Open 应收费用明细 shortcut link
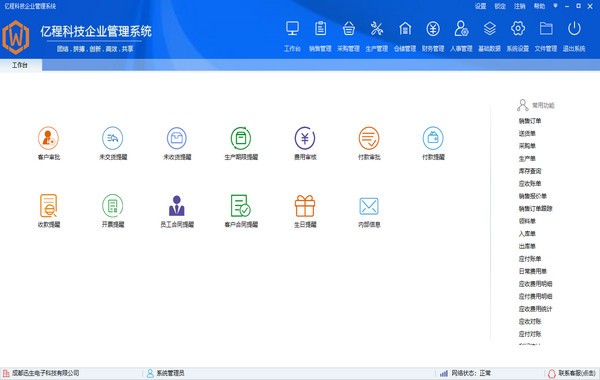 point(536,284)
